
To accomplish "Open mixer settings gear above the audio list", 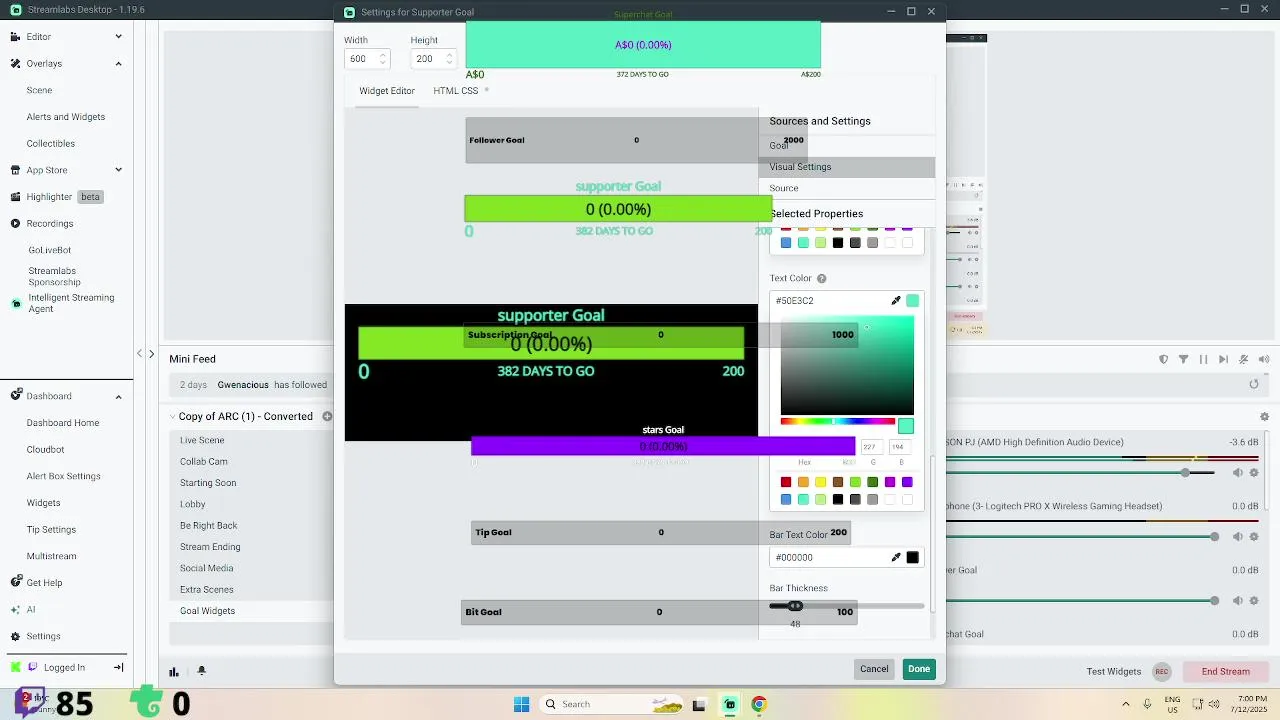I will 1265,417.
